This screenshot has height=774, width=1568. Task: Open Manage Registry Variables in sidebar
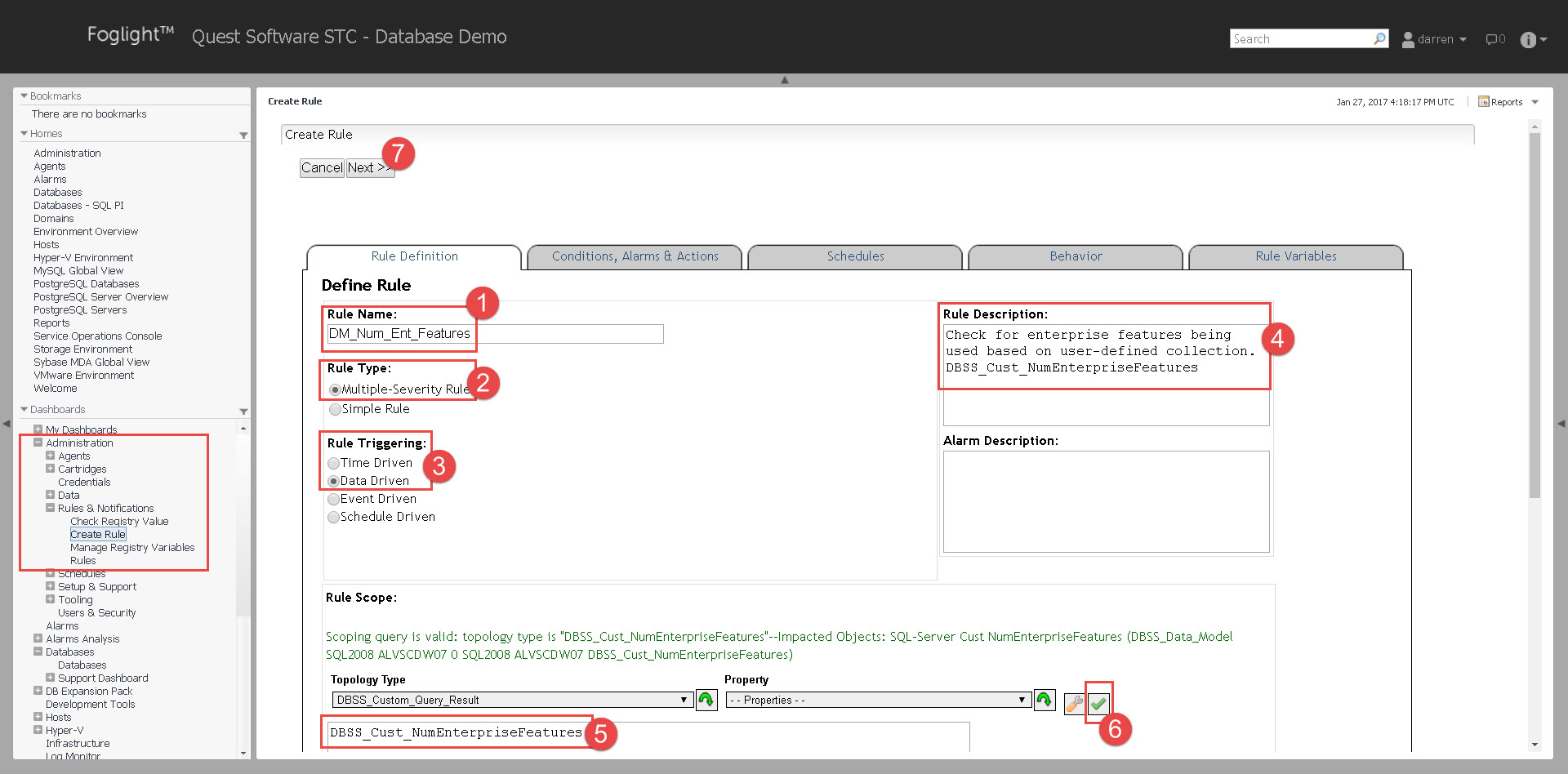[132, 548]
